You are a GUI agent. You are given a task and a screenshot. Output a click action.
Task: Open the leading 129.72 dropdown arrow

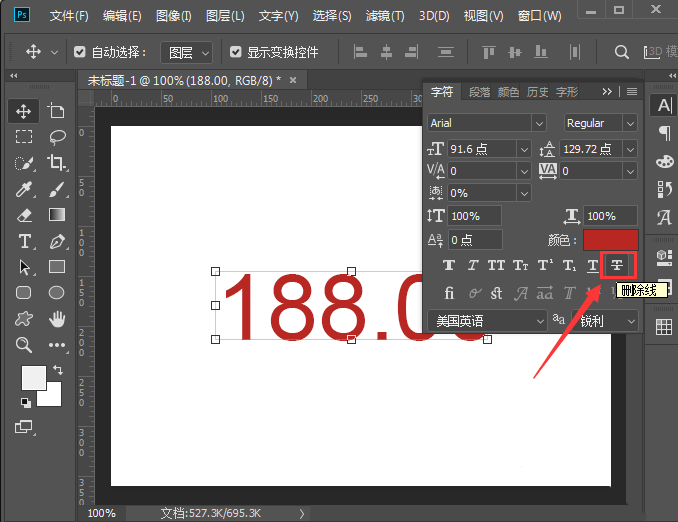coord(630,149)
